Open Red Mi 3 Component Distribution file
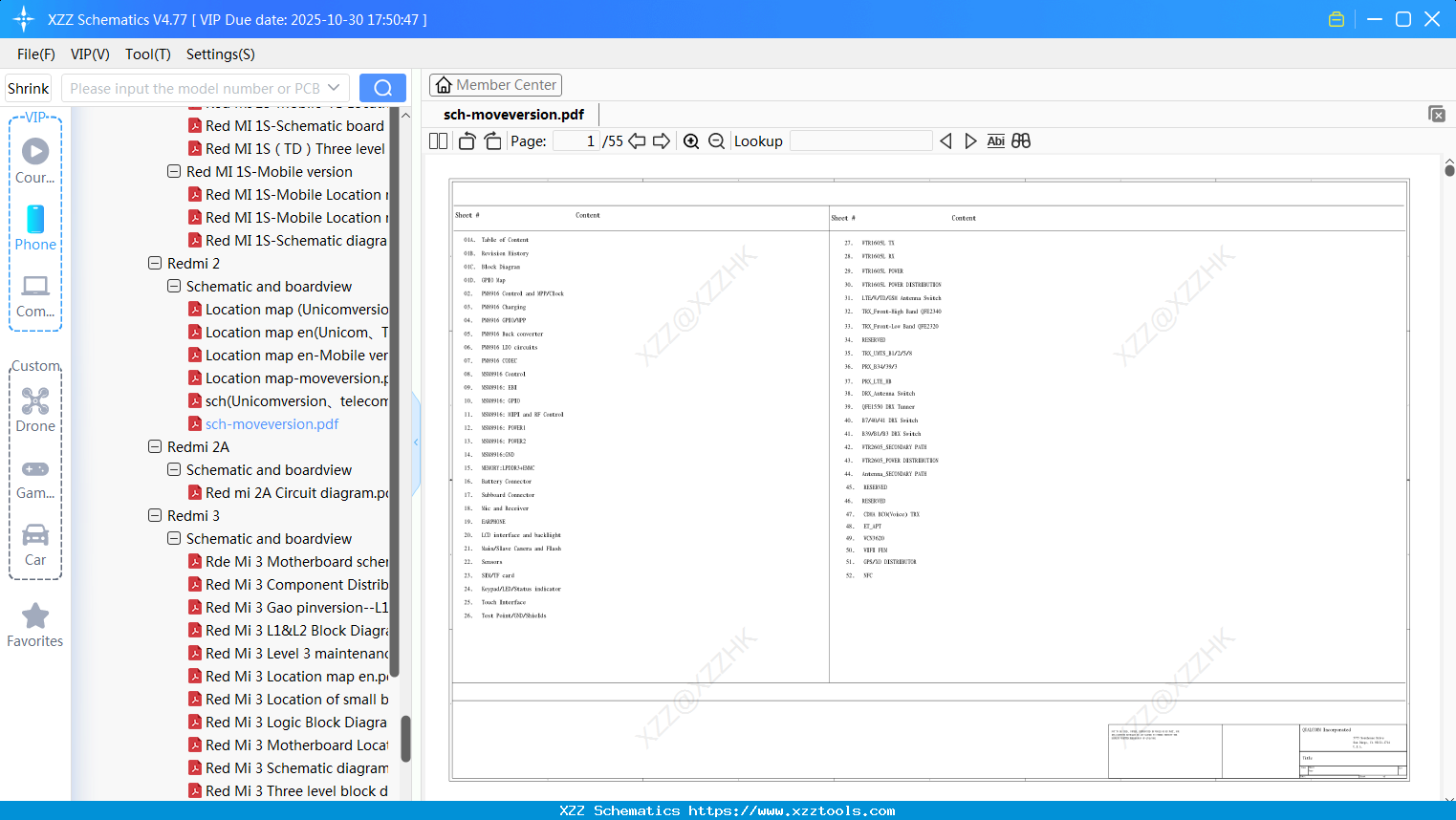The height and width of the screenshot is (820, 1456). 289,585
